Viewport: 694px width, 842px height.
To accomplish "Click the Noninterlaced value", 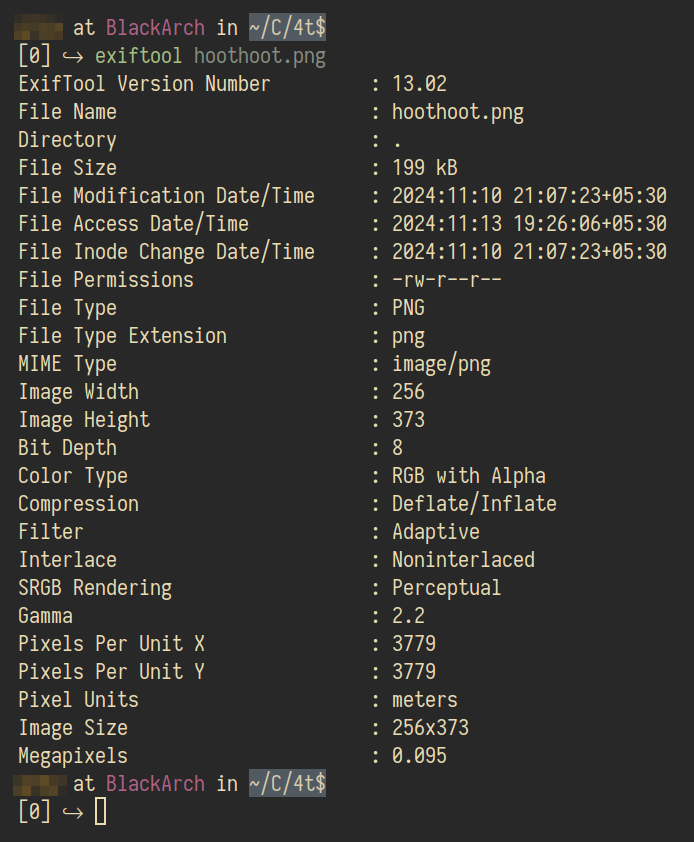I will click(x=463, y=560).
